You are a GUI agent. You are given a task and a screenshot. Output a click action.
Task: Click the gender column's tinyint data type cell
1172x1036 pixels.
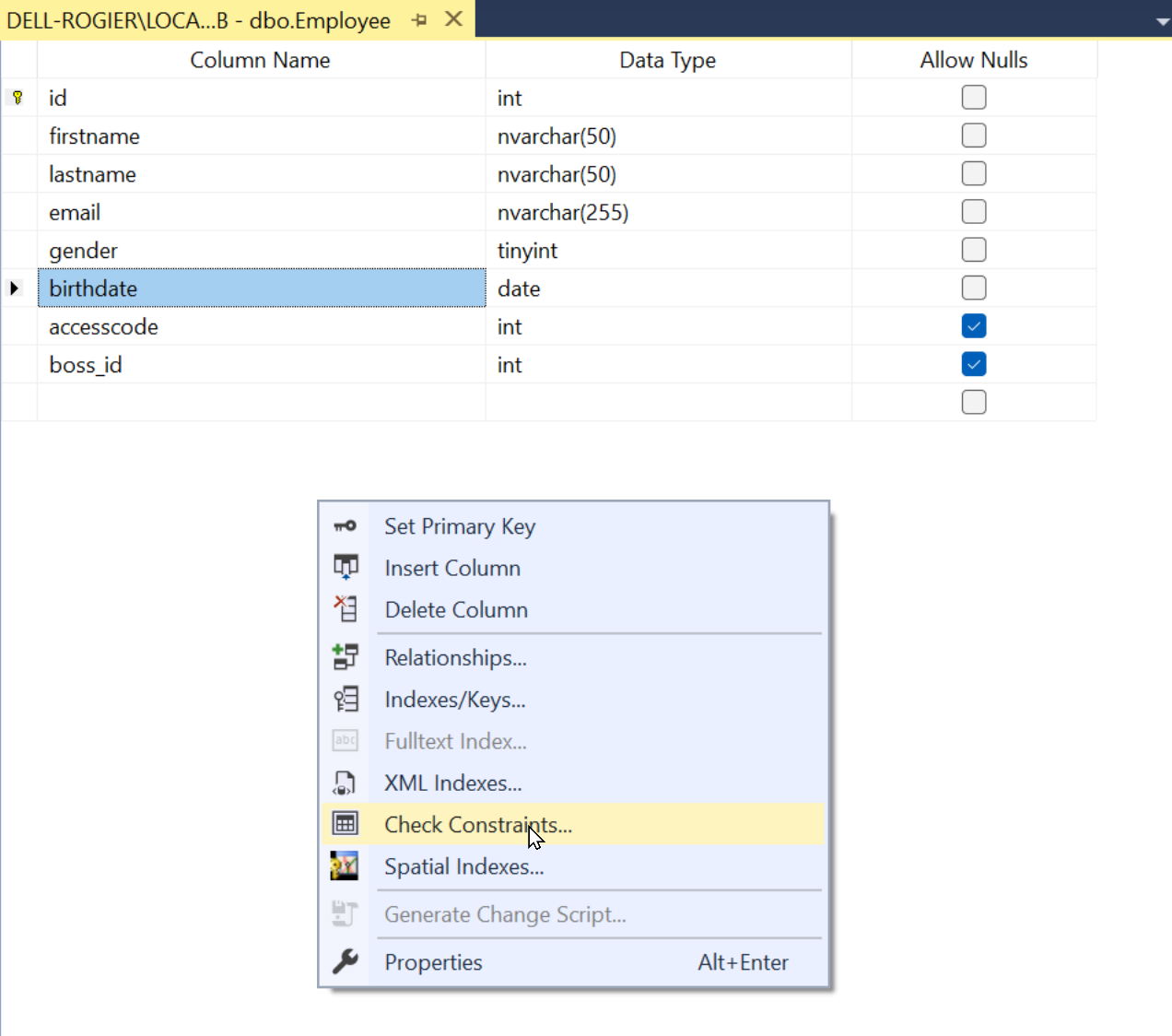(x=667, y=251)
